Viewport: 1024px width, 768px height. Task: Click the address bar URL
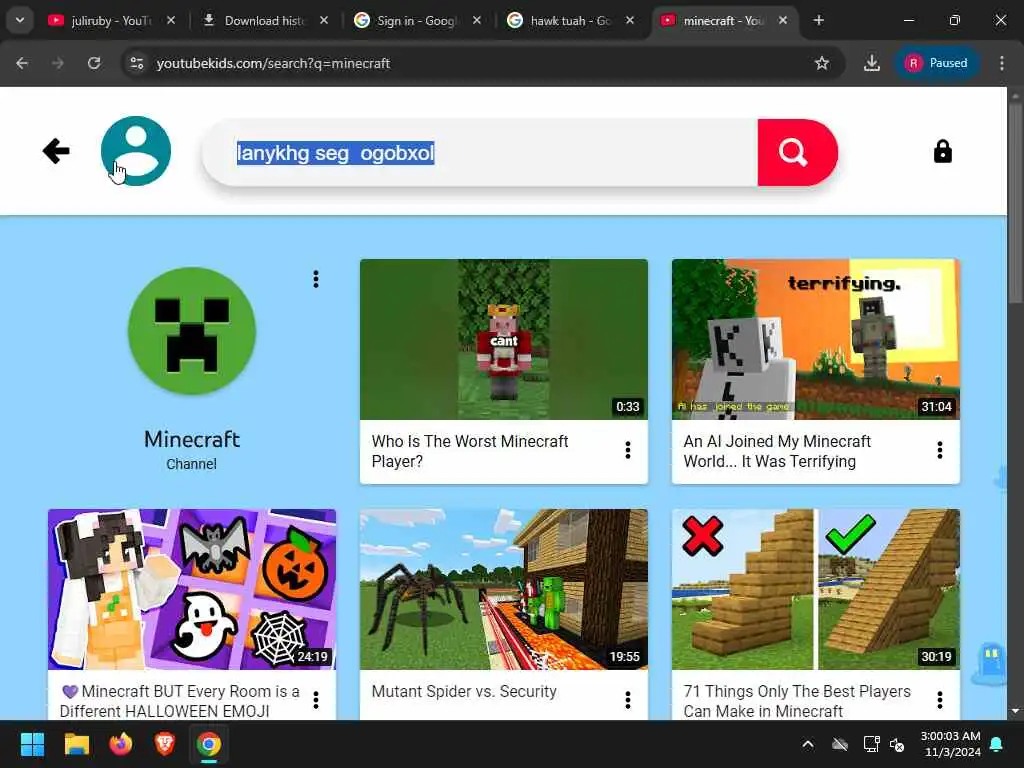273,63
